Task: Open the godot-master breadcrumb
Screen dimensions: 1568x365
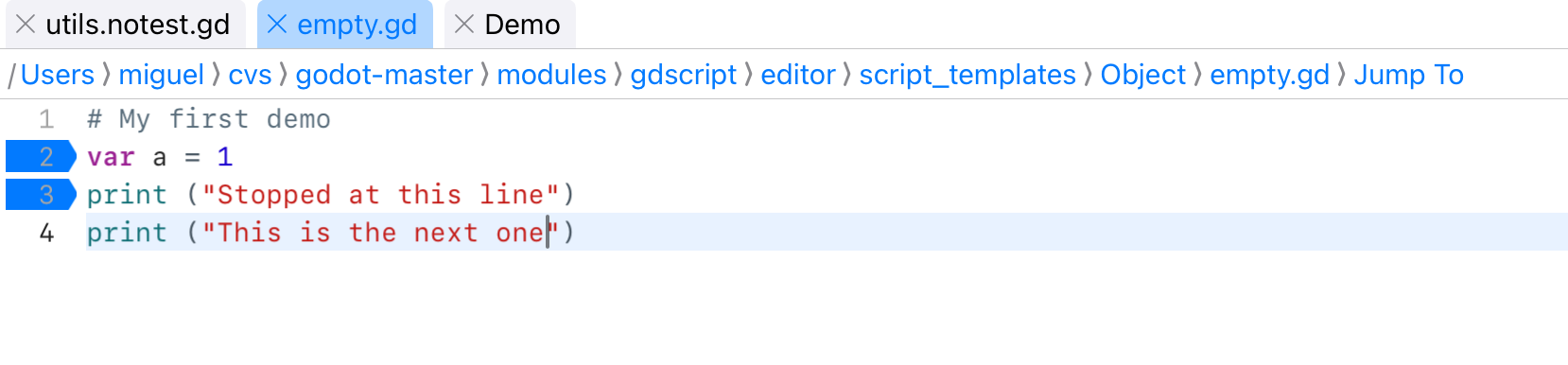Action: (x=384, y=75)
